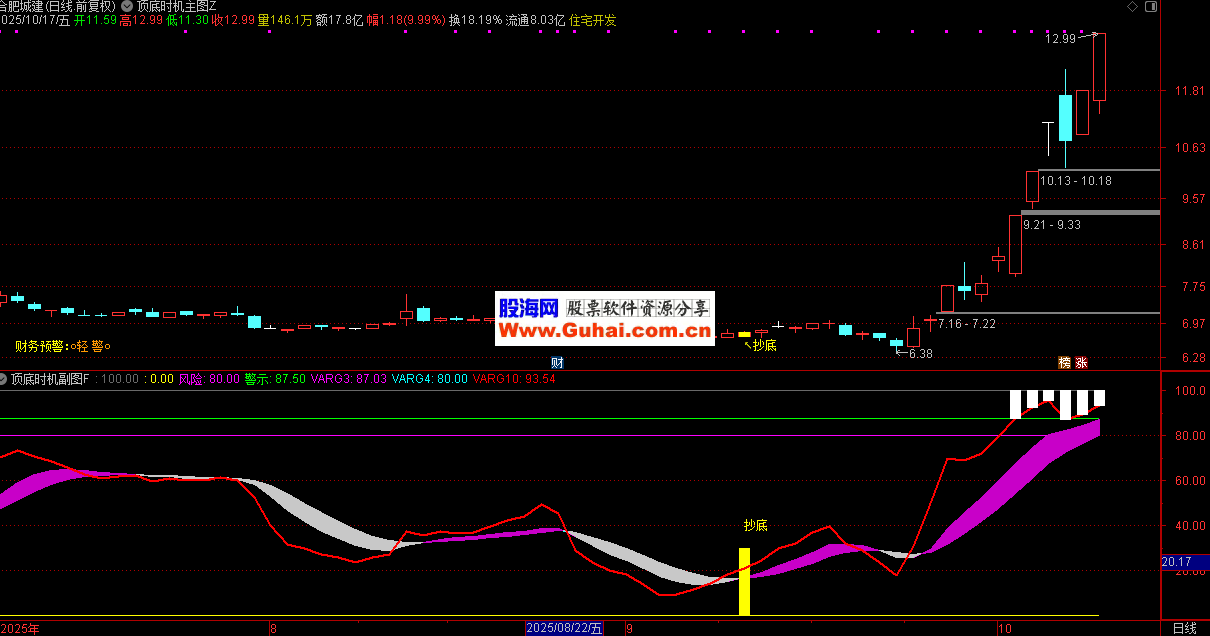Click the 住宅开发 sector link
The height and width of the screenshot is (636, 1210).
(x=593, y=20)
